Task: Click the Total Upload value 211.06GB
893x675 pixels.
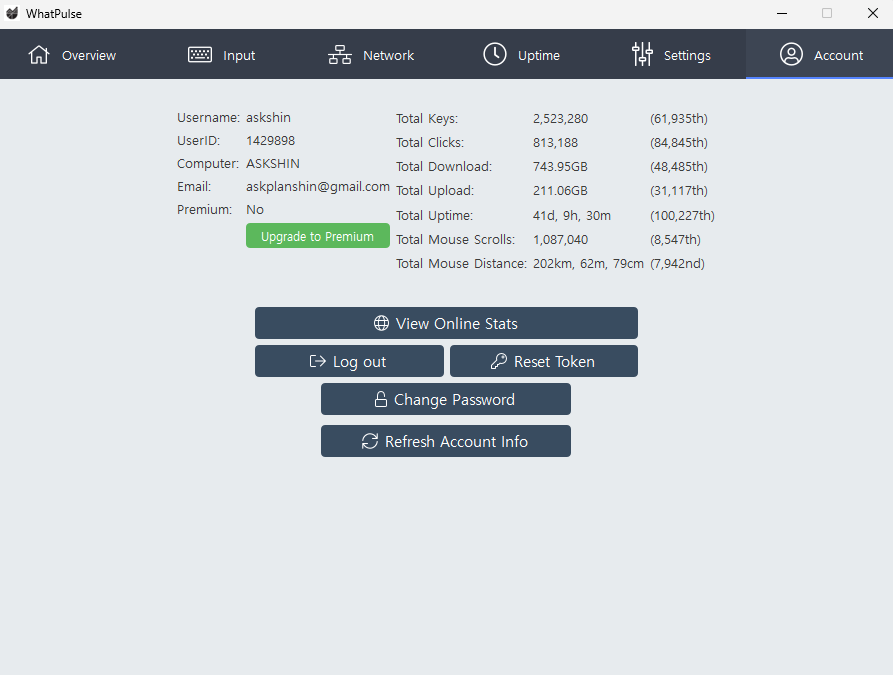Action: tap(560, 190)
